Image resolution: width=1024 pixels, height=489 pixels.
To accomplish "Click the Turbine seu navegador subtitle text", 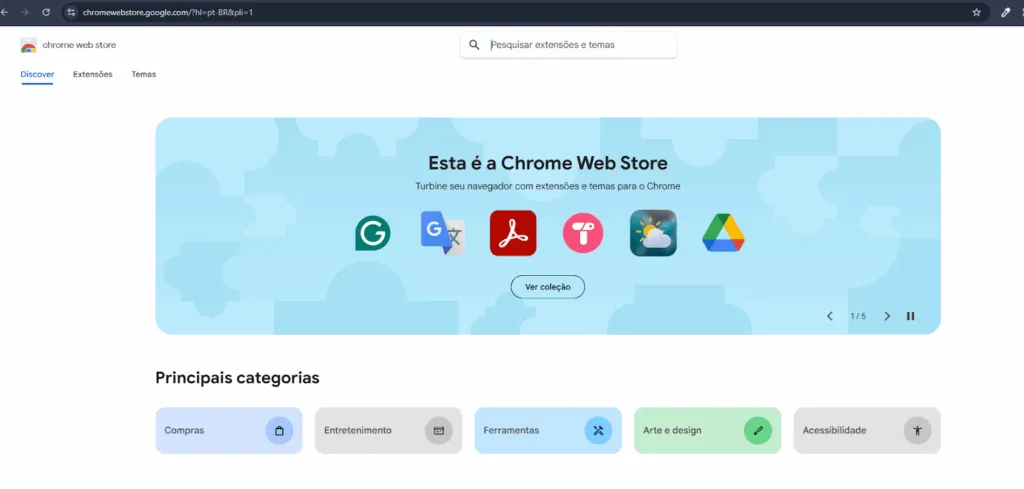I will coord(547,187).
